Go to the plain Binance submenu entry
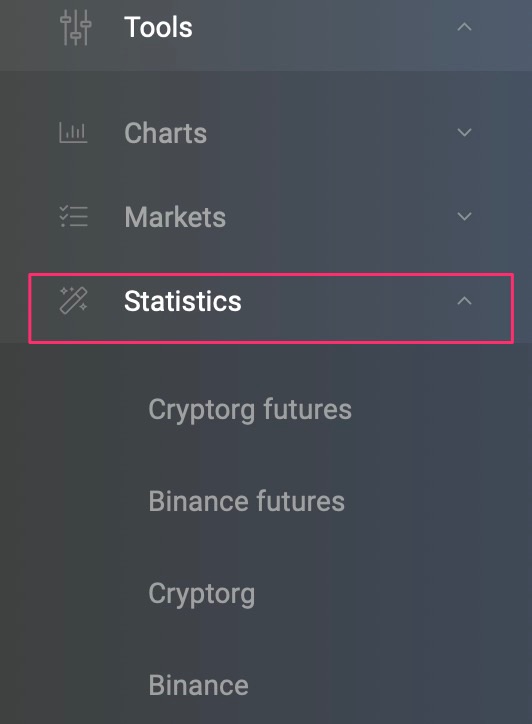 coord(199,685)
